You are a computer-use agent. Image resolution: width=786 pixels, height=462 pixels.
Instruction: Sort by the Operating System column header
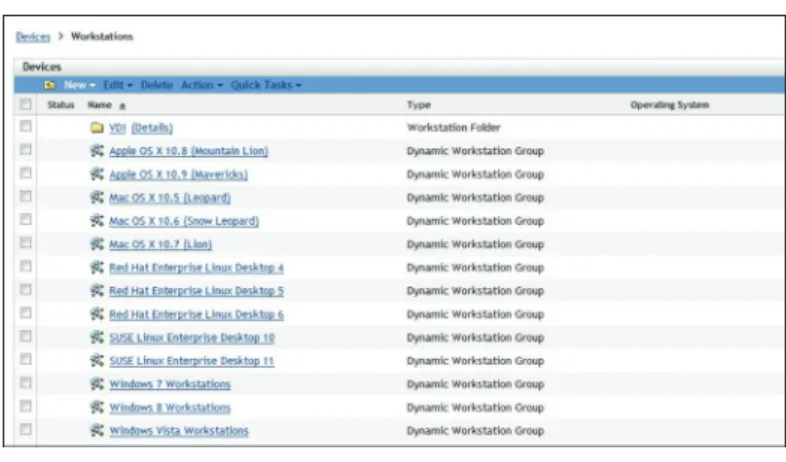pyautogui.click(x=670, y=105)
